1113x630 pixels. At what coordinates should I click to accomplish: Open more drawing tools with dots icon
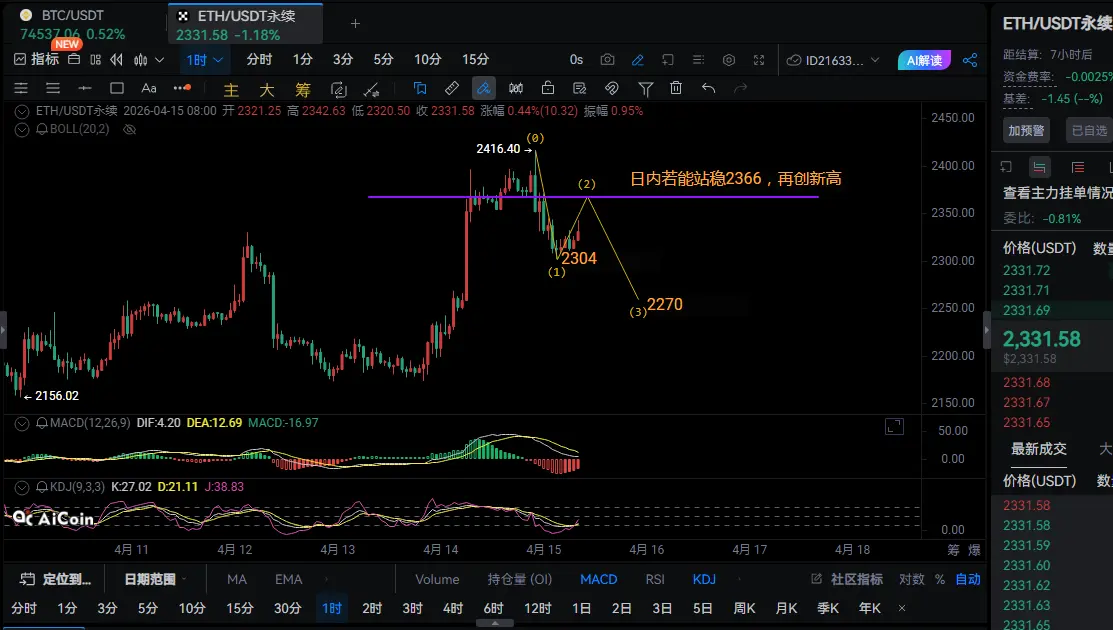coord(182,88)
